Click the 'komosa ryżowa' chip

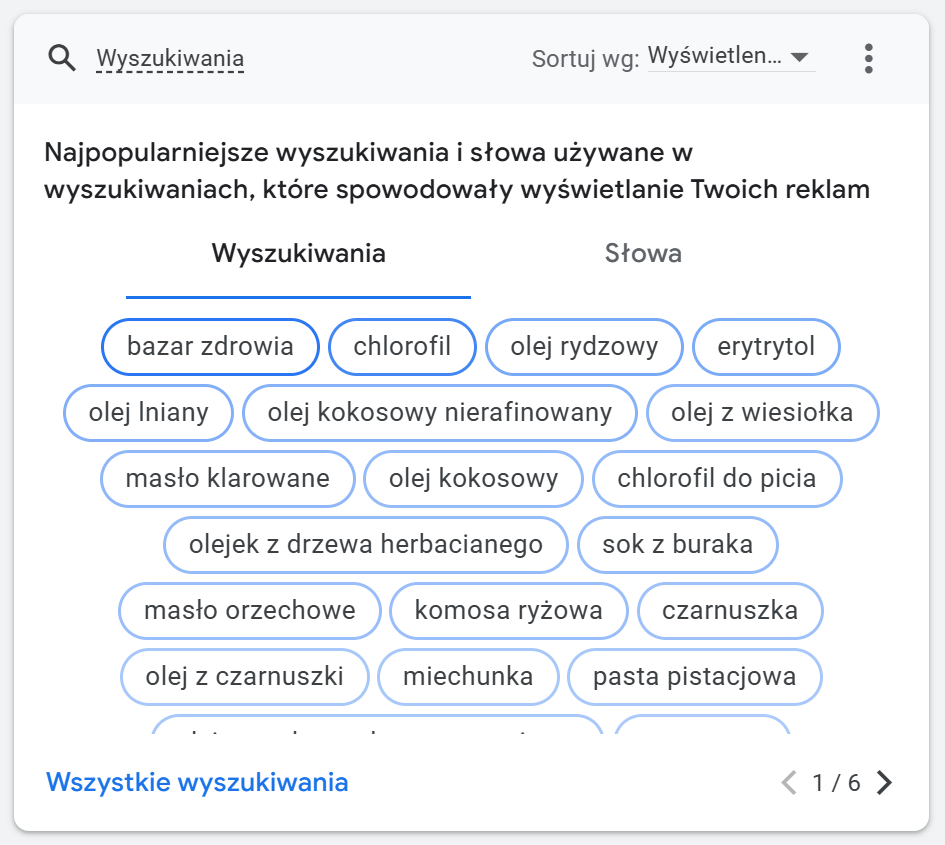click(508, 610)
